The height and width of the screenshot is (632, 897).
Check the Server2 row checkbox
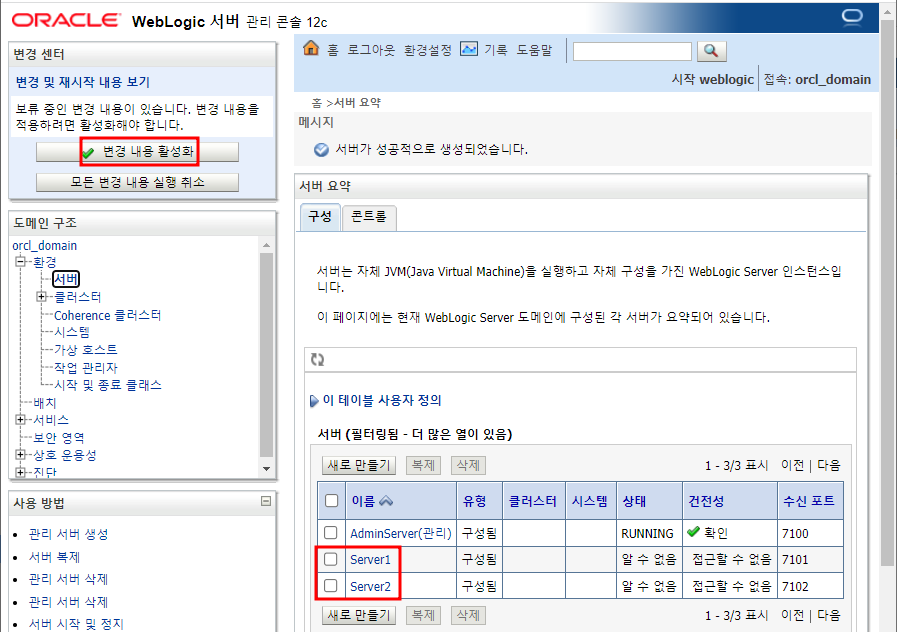coord(331,586)
